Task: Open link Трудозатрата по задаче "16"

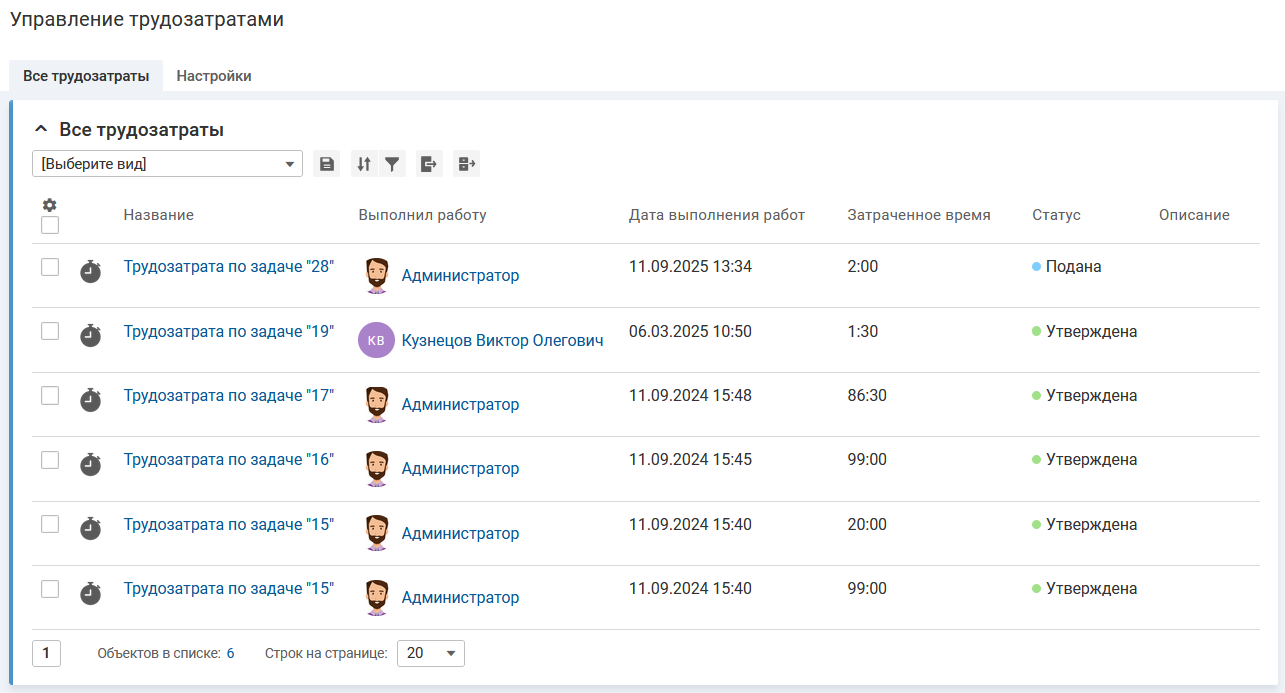Action: tap(228, 460)
